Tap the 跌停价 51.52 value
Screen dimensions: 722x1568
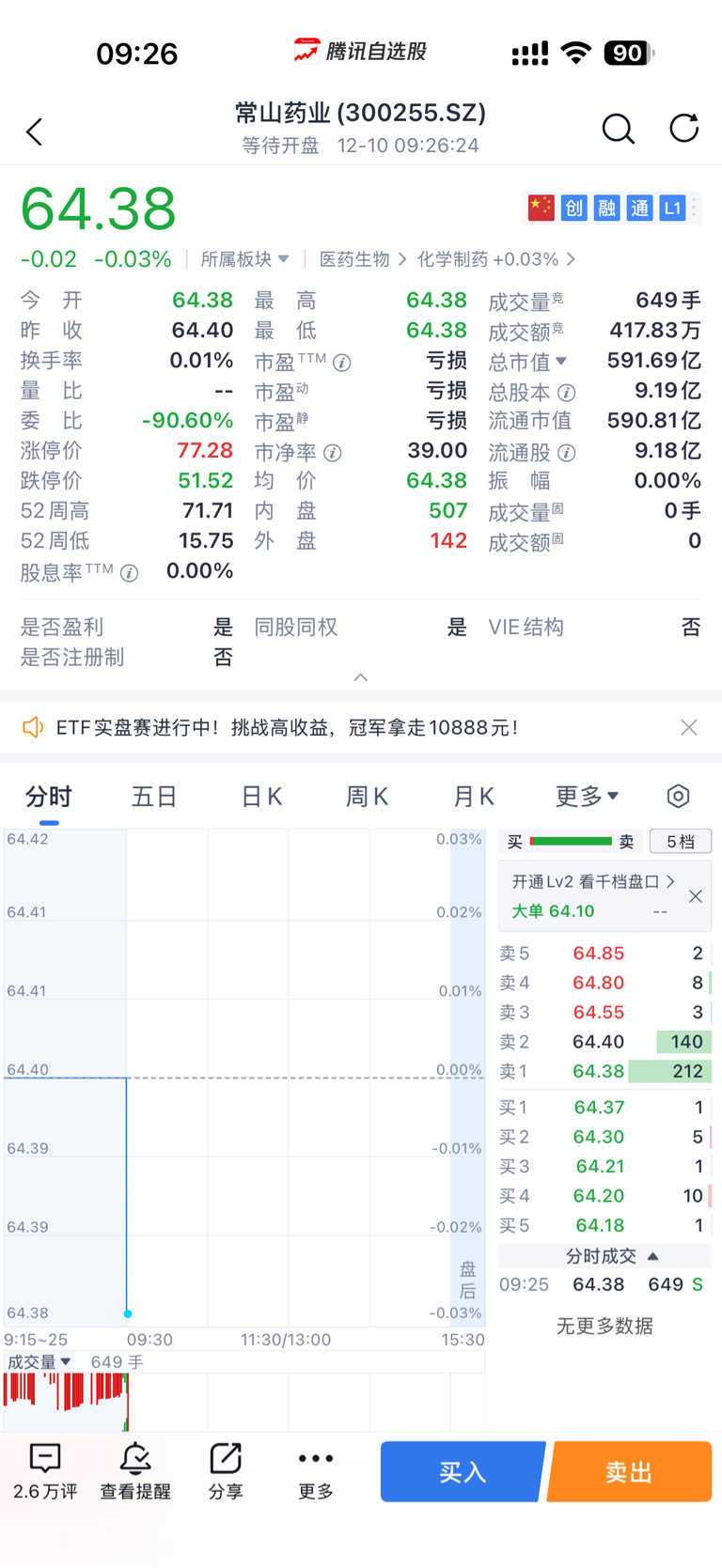205,481
